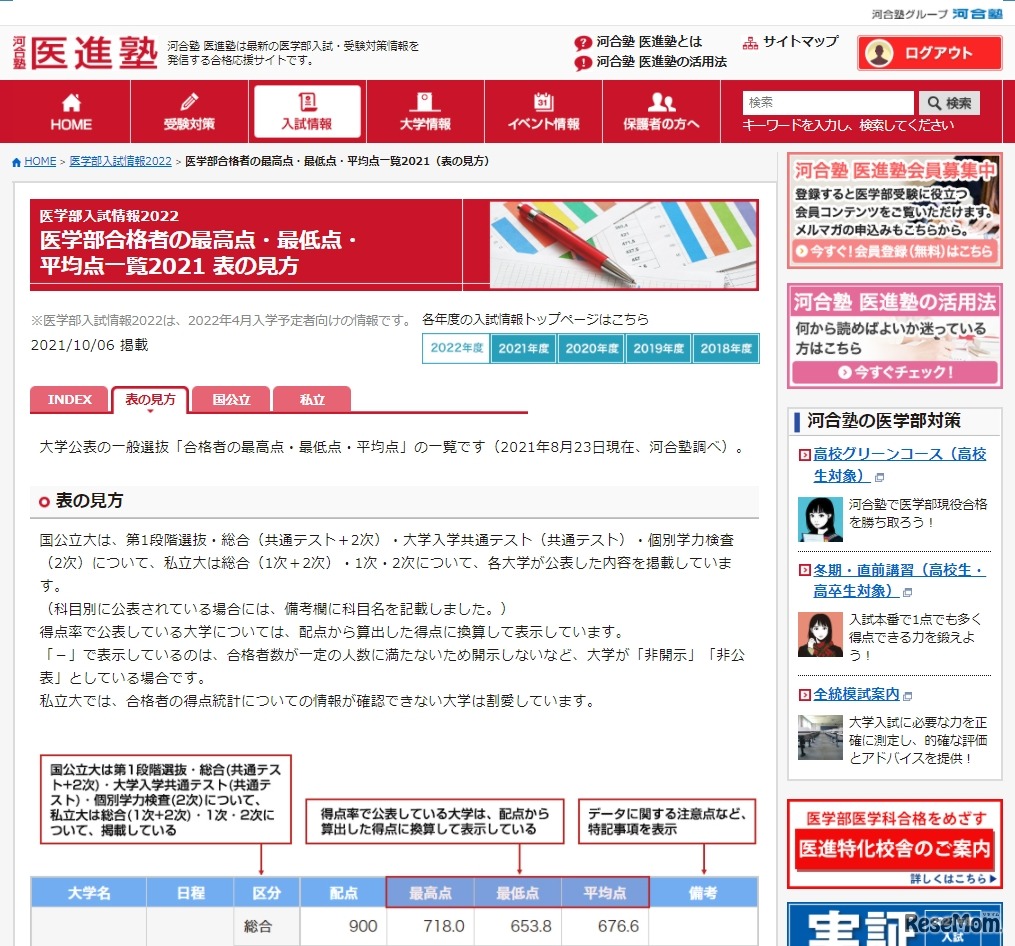Click the home icon in the breadcrumb trail
This screenshot has height=946, width=1015.
tap(16, 160)
